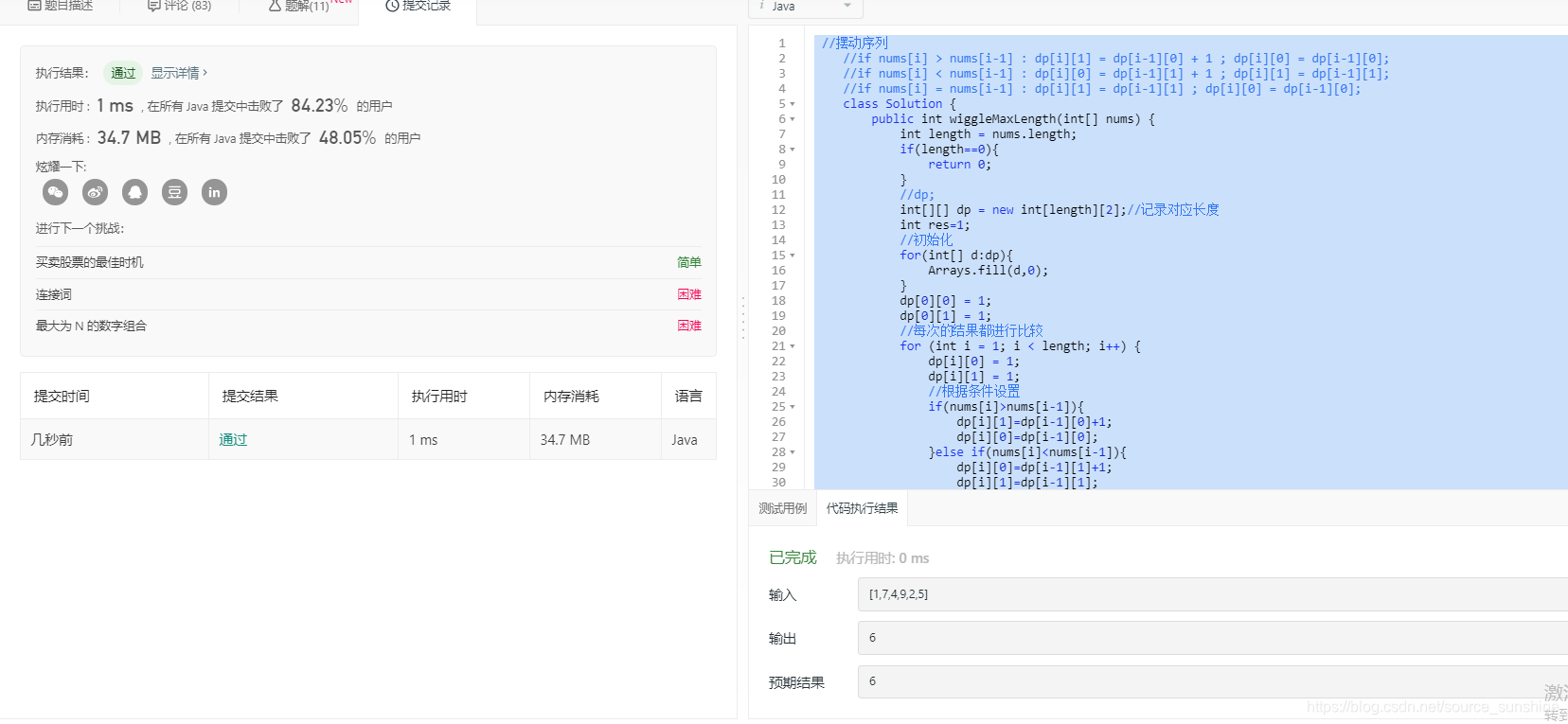Show submission details via 显示详情
Image resolution: width=1568 pixels, height=724 pixels.
[179, 73]
